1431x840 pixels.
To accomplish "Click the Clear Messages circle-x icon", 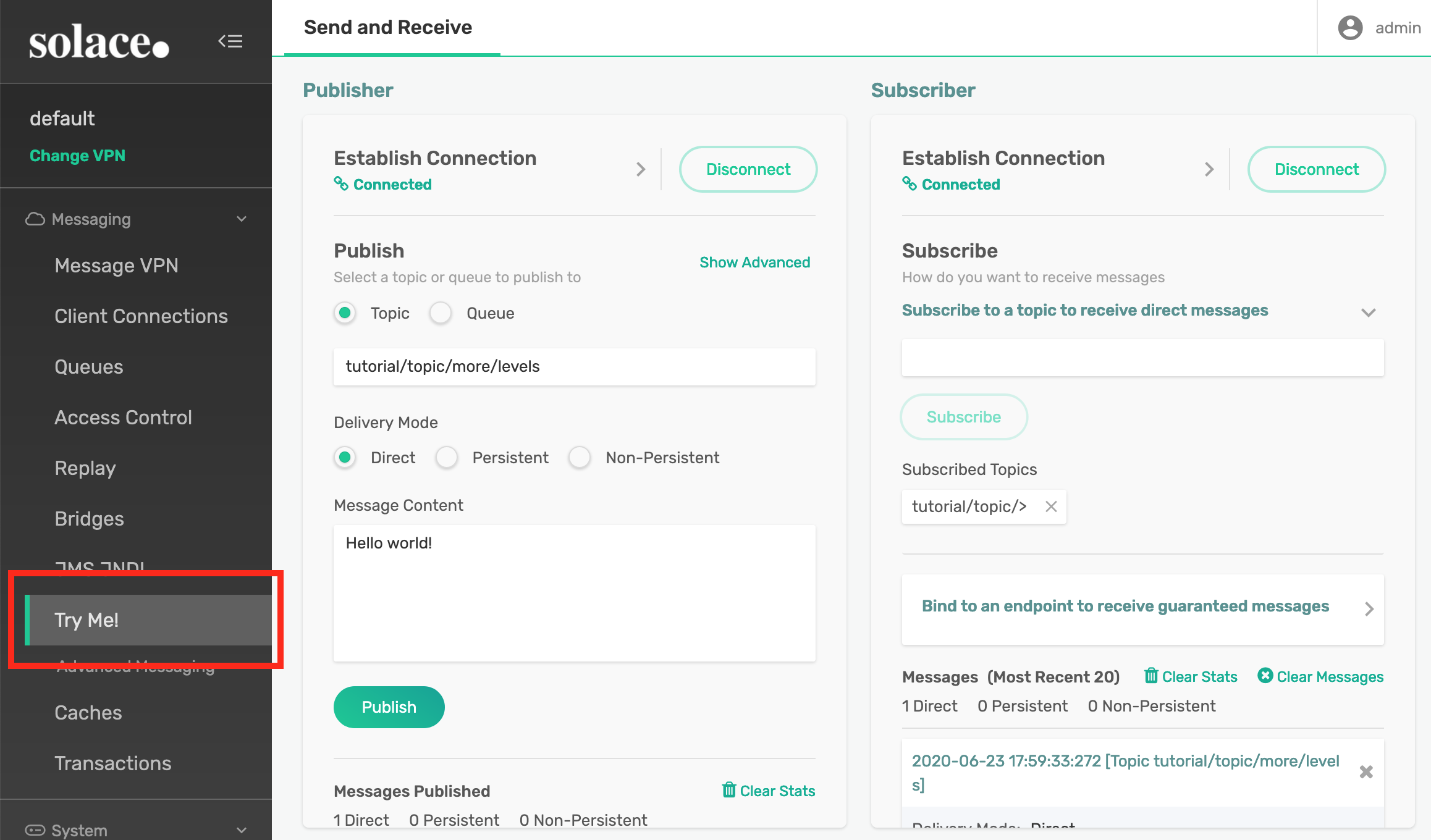I will pyautogui.click(x=1265, y=676).
